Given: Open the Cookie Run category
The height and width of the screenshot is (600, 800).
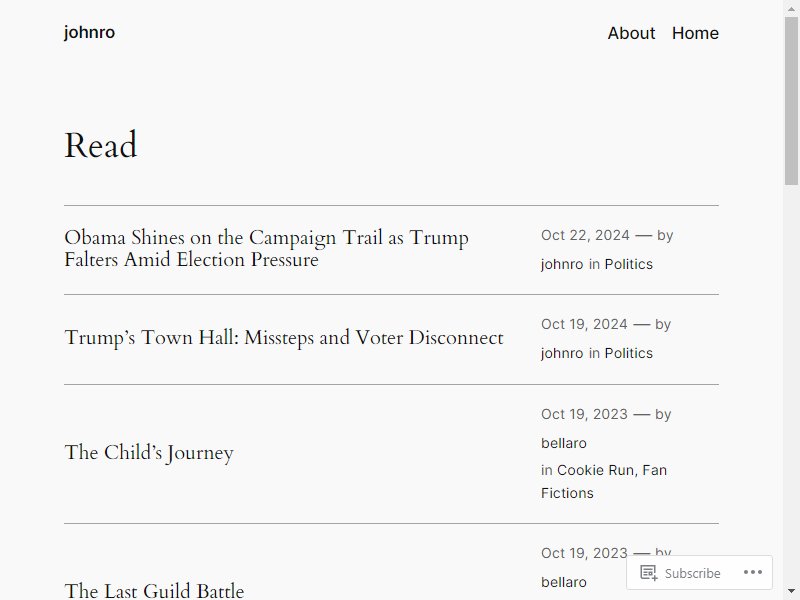Looking at the screenshot, I should pyautogui.click(x=595, y=470).
